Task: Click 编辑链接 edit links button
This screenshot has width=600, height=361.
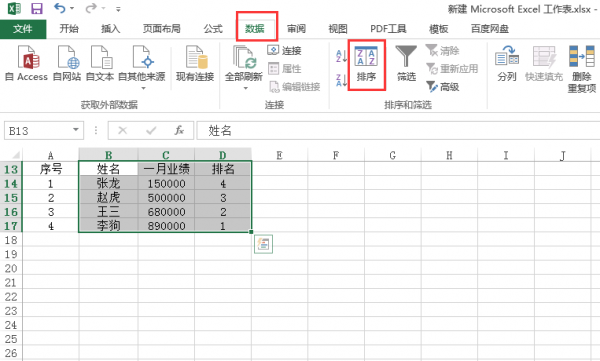Action: 295,87
